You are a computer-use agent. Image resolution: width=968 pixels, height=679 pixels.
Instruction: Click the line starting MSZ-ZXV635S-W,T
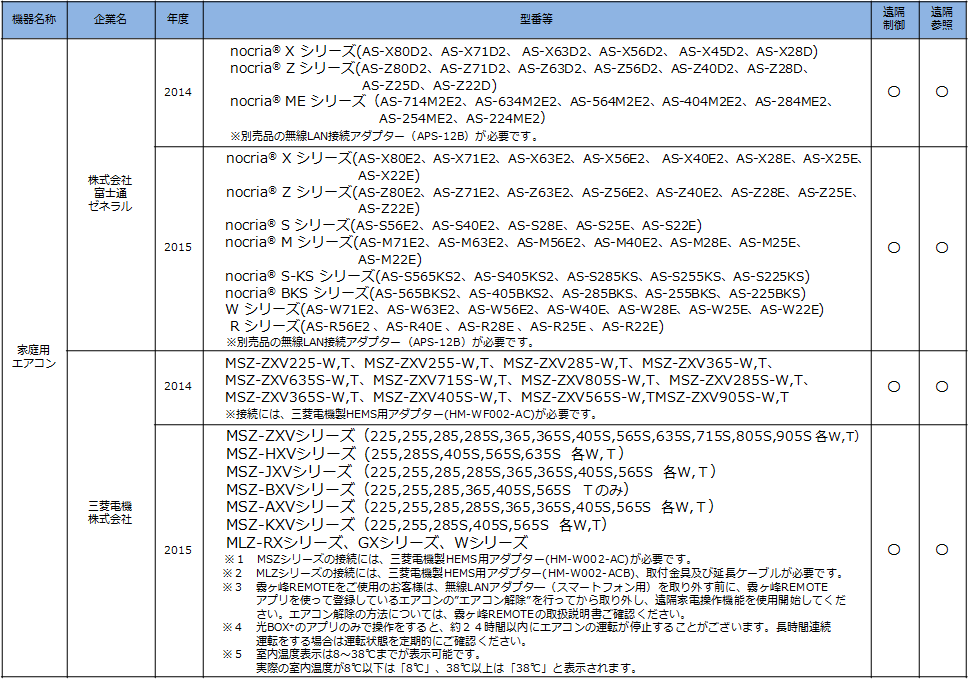click(x=517, y=380)
